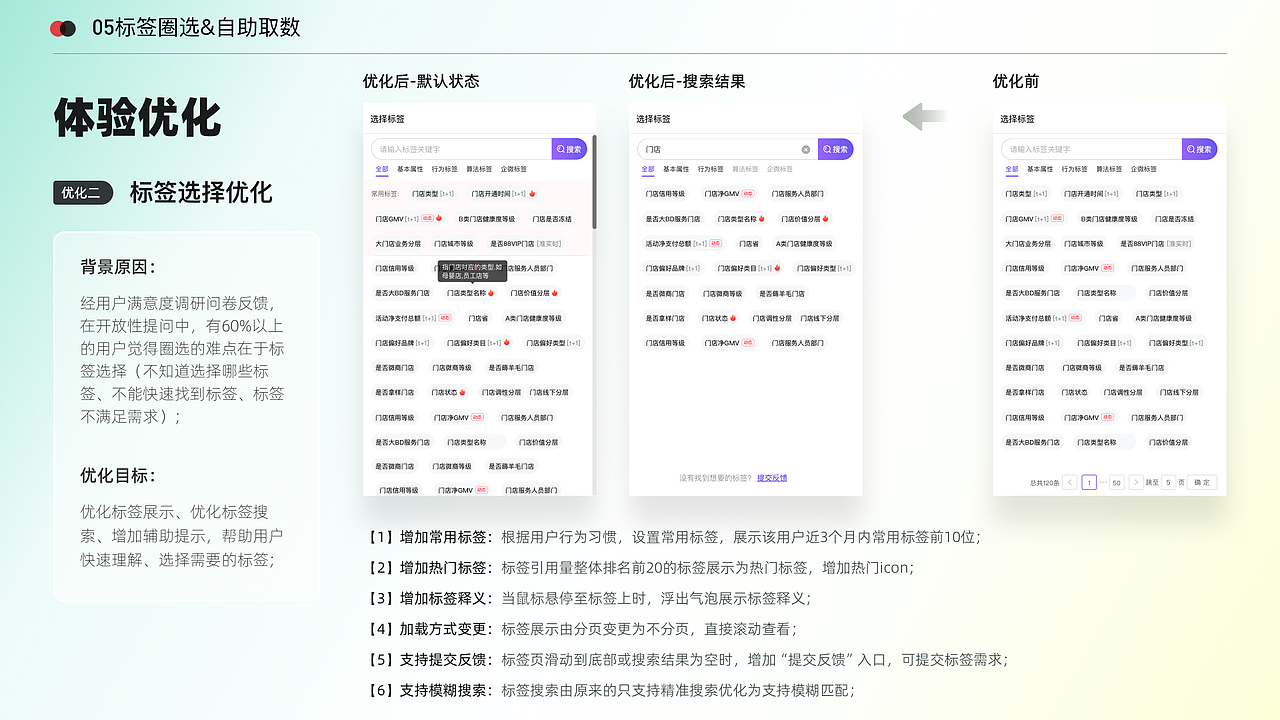
Task: Switch to 基本属性 tab in 优化前 panel
Action: click(x=1040, y=169)
